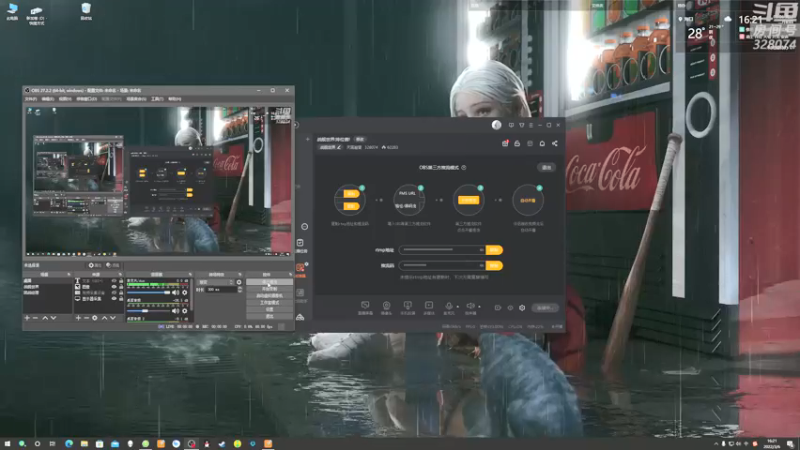
Task: Click the plus icon in companion left sidebar
Action: click(307, 139)
